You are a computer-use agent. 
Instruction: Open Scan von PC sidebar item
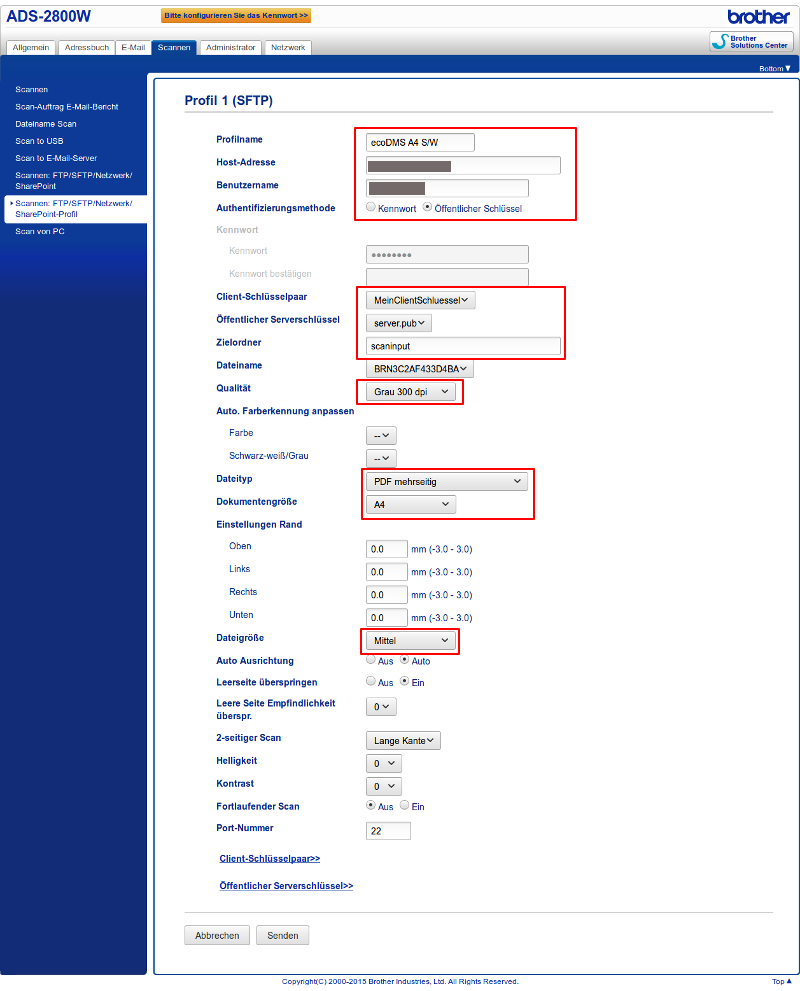40,231
